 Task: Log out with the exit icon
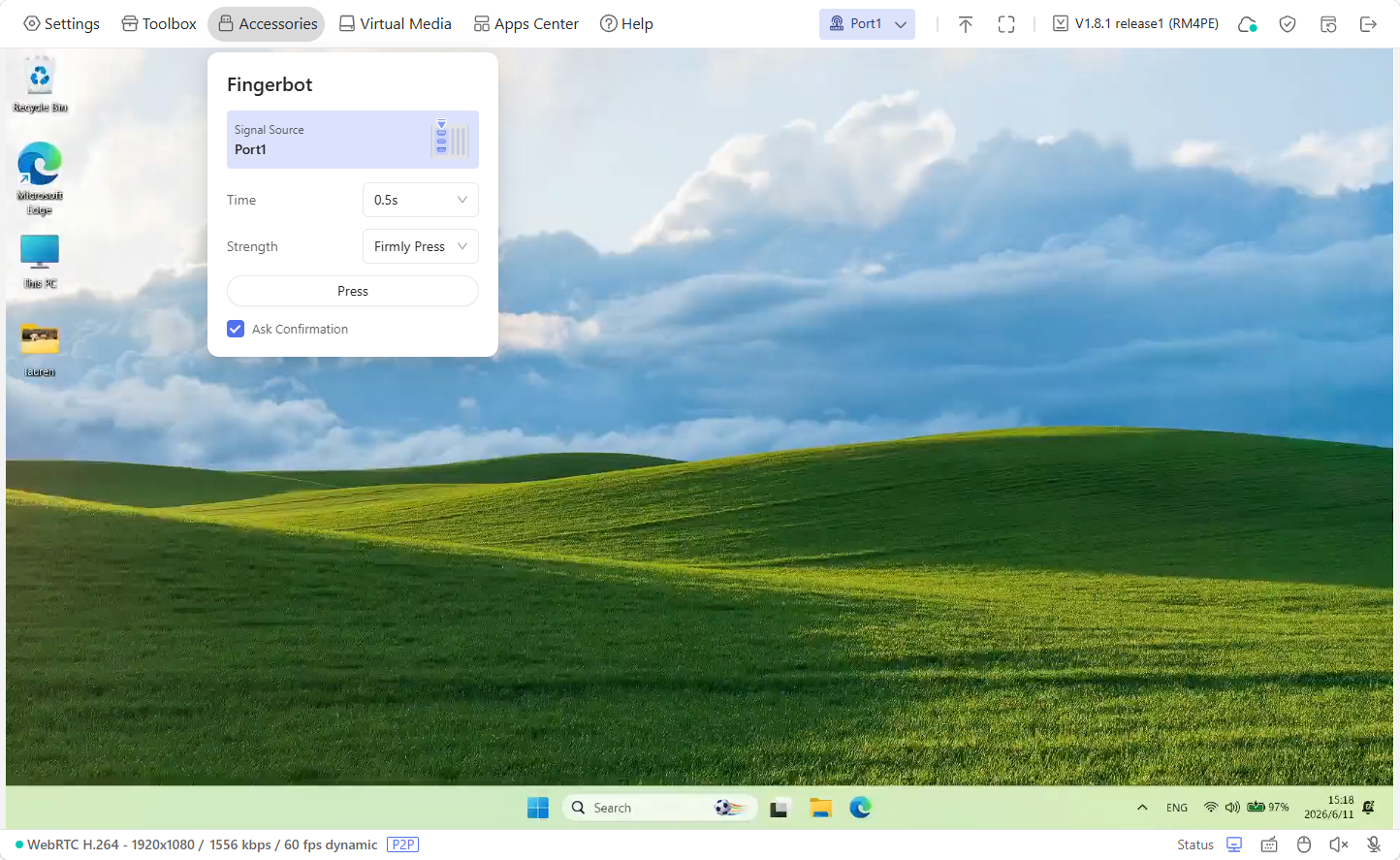1368,24
